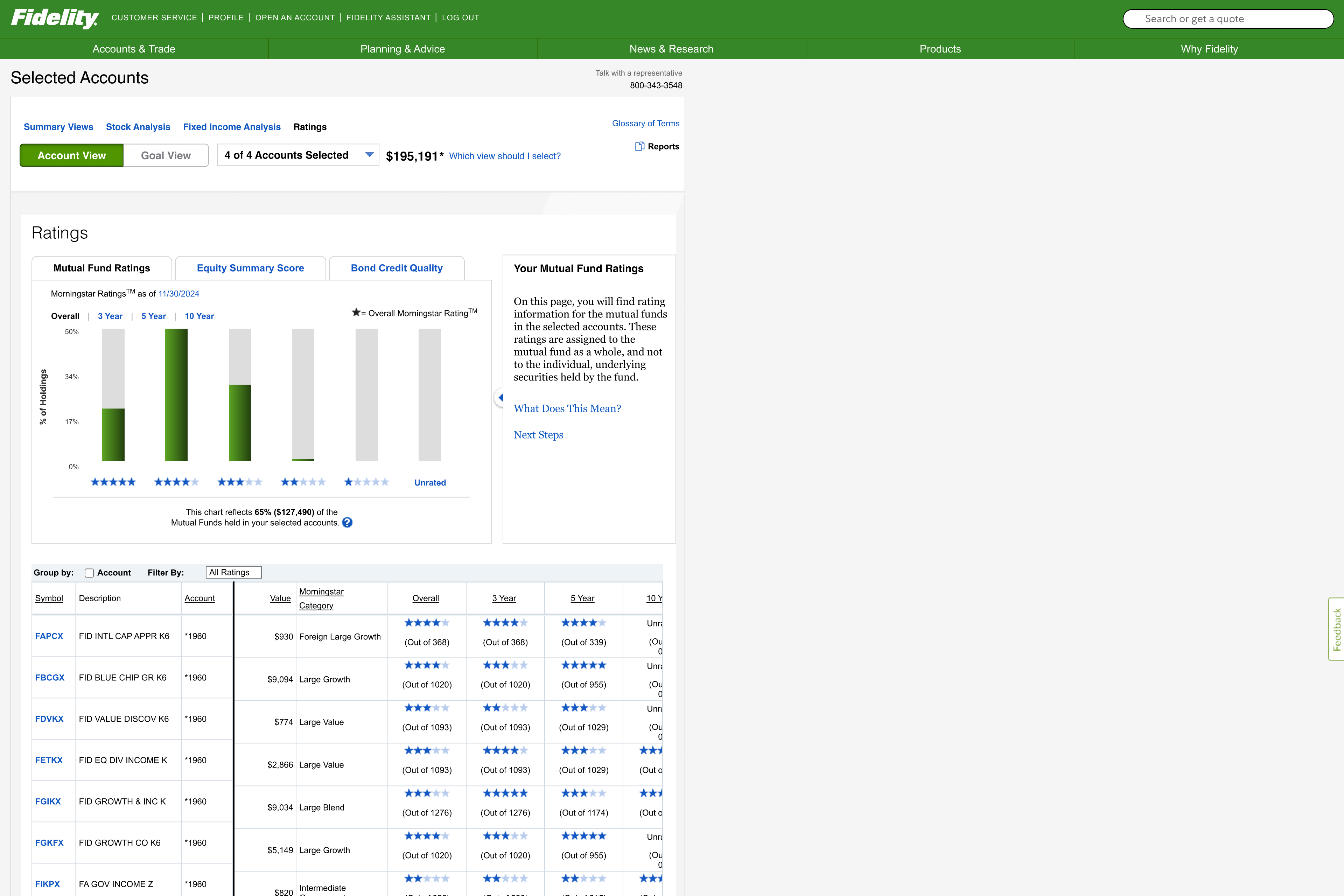Image resolution: width=1344 pixels, height=896 pixels.
Task: Click the 3 Year chart period option
Action: point(110,316)
